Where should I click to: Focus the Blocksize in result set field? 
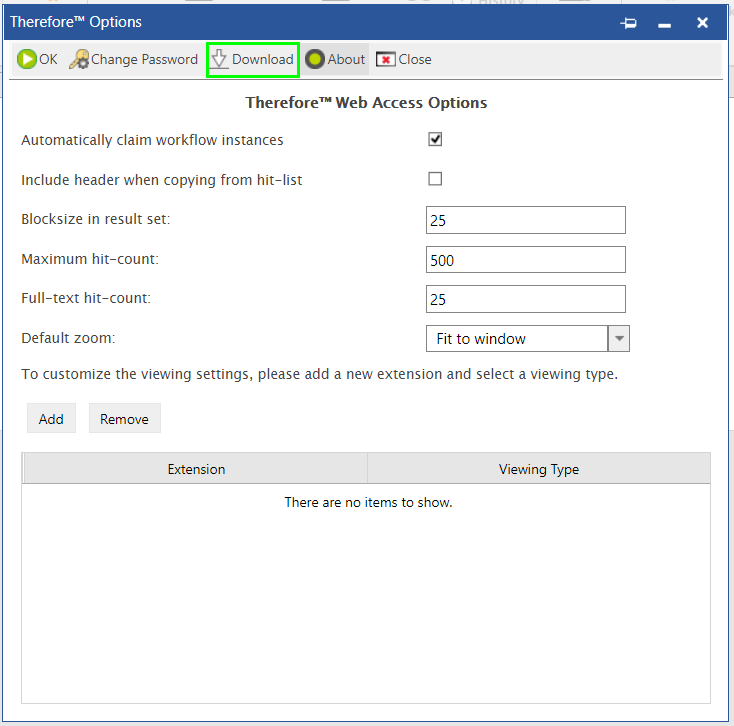pos(526,220)
